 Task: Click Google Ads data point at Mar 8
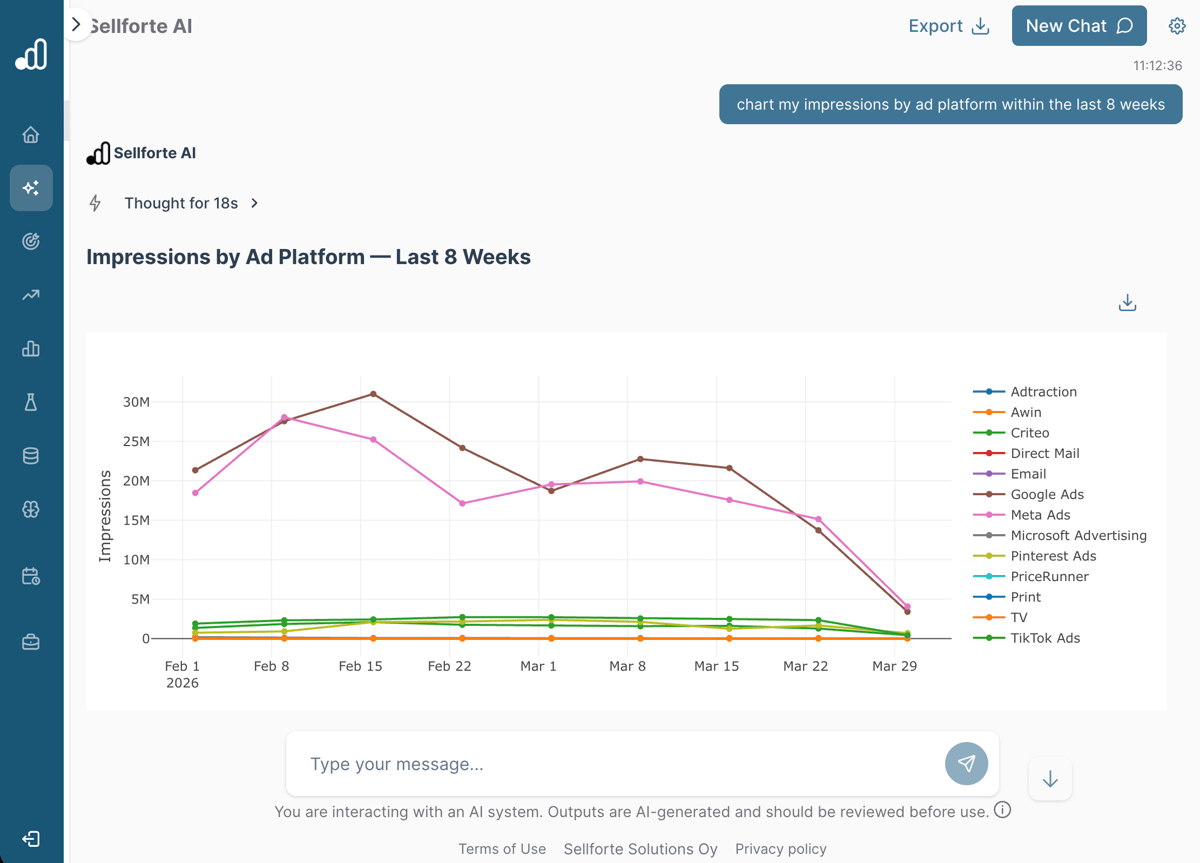[641, 459]
